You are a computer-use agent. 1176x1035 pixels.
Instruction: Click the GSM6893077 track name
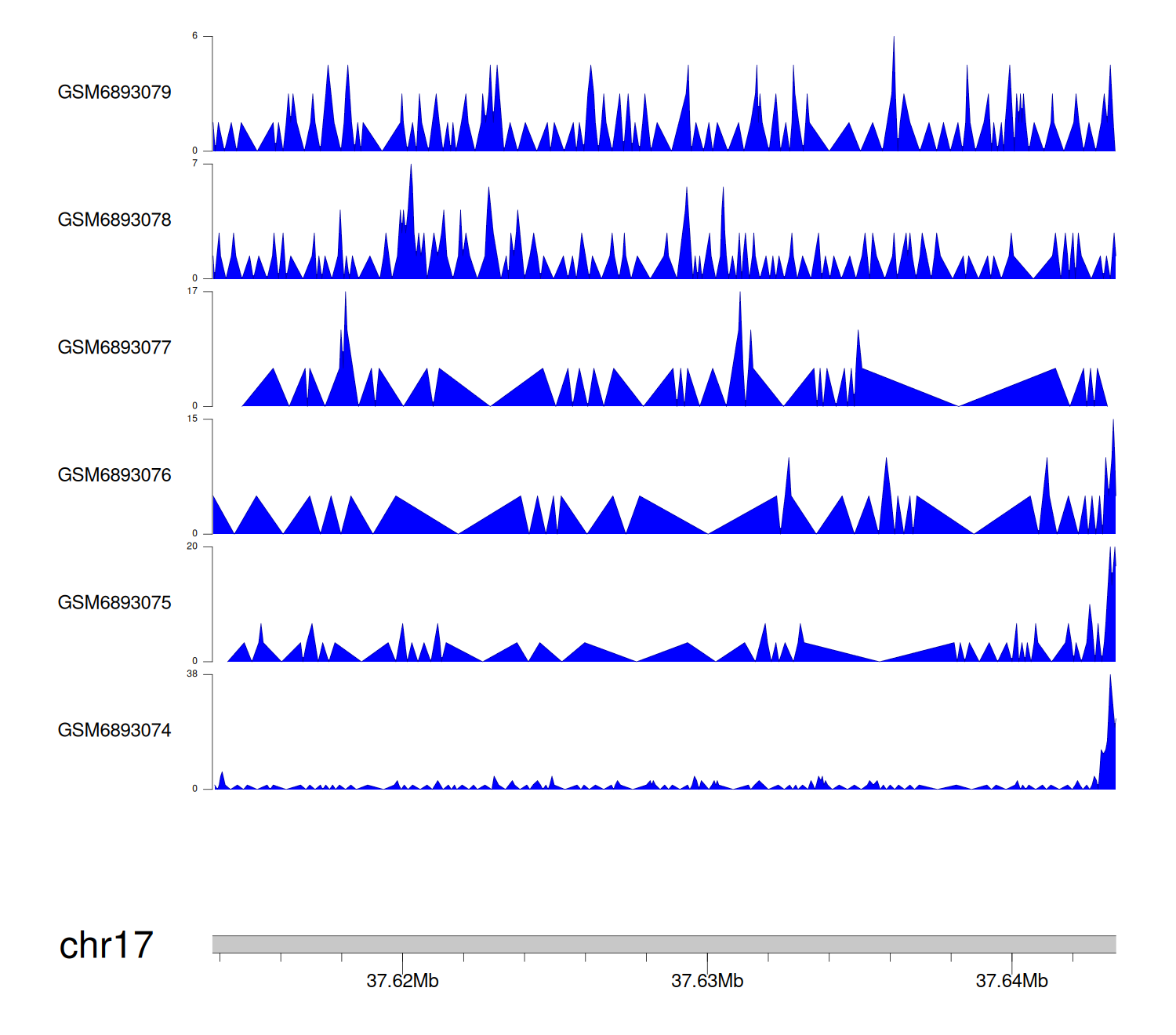point(114,348)
